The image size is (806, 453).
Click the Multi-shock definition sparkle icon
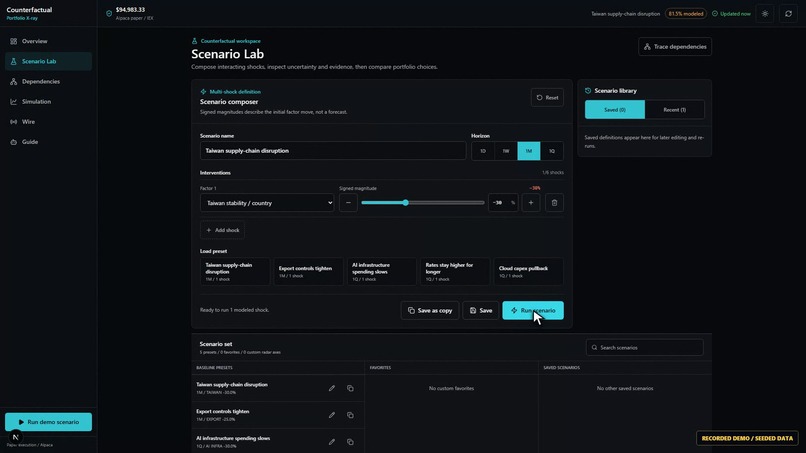point(204,92)
